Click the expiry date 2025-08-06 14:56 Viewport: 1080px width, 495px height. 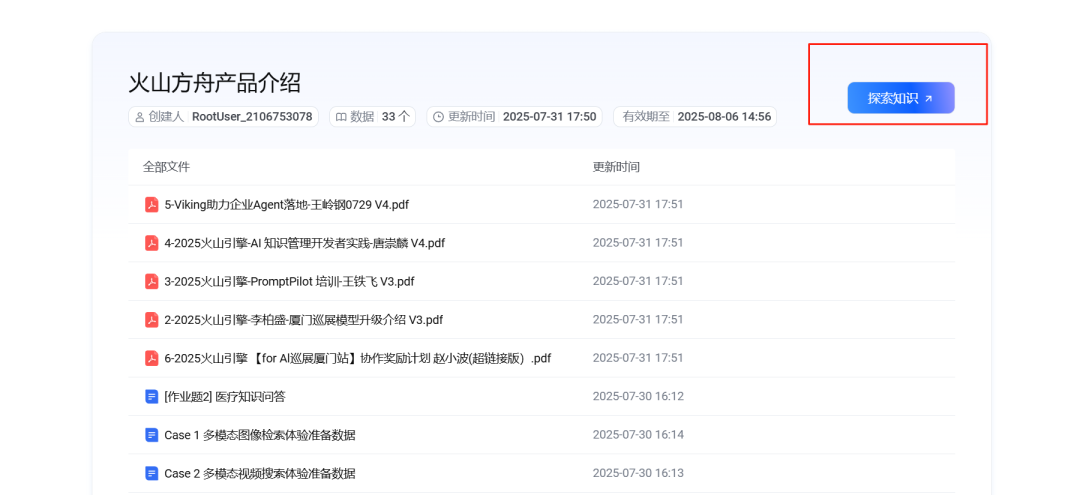pyautogui.click(x=725, y=117)
